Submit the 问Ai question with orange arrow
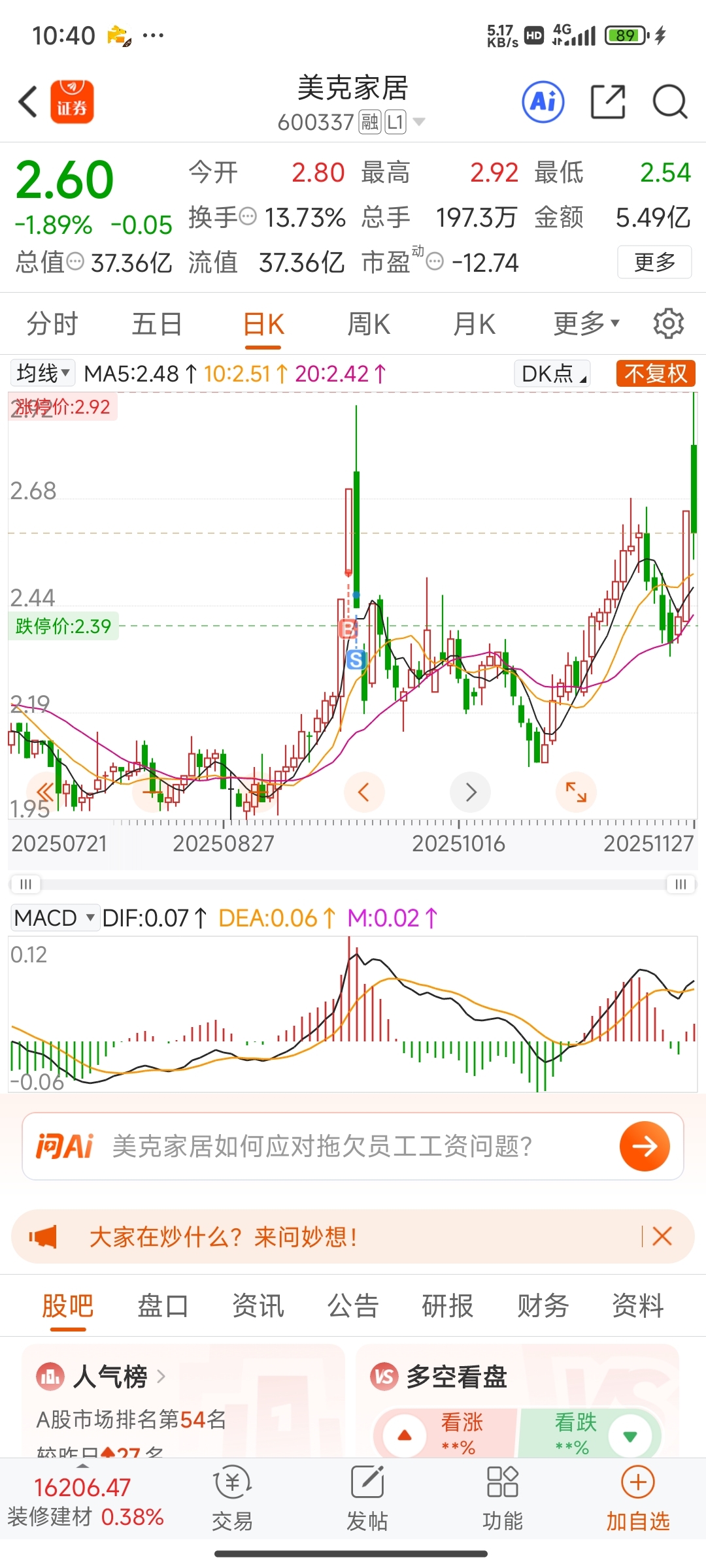The image size is (706, 1568). coord(645,1146)
